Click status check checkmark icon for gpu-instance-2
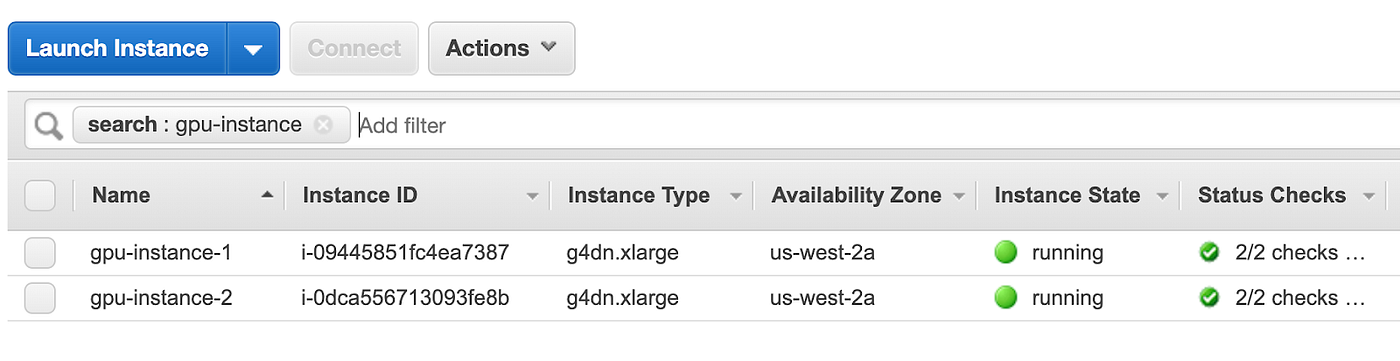 click(x=1209, y=297)
